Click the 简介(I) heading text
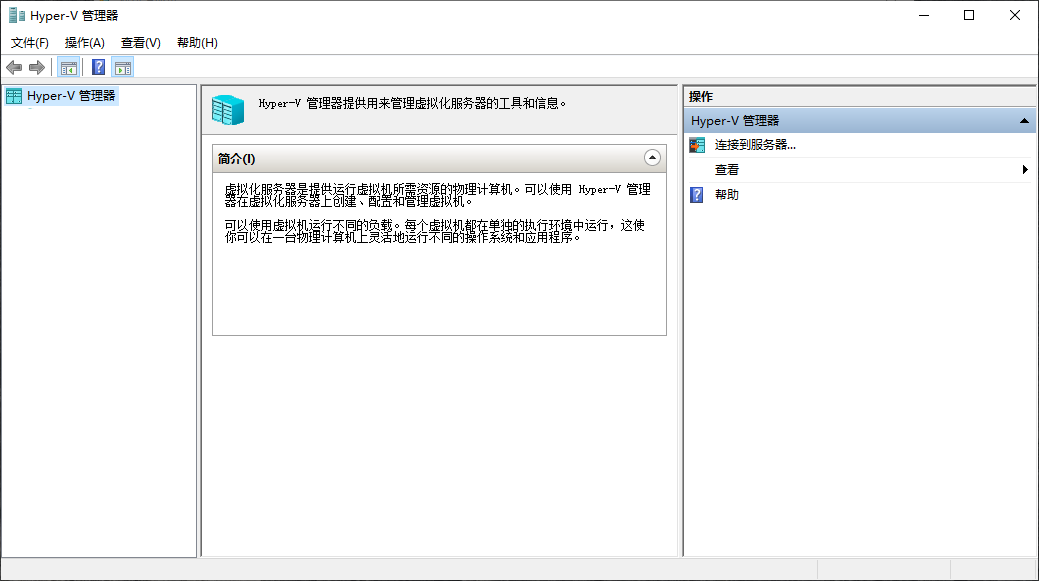The image size is (1039, 581). tap(237, 158)
